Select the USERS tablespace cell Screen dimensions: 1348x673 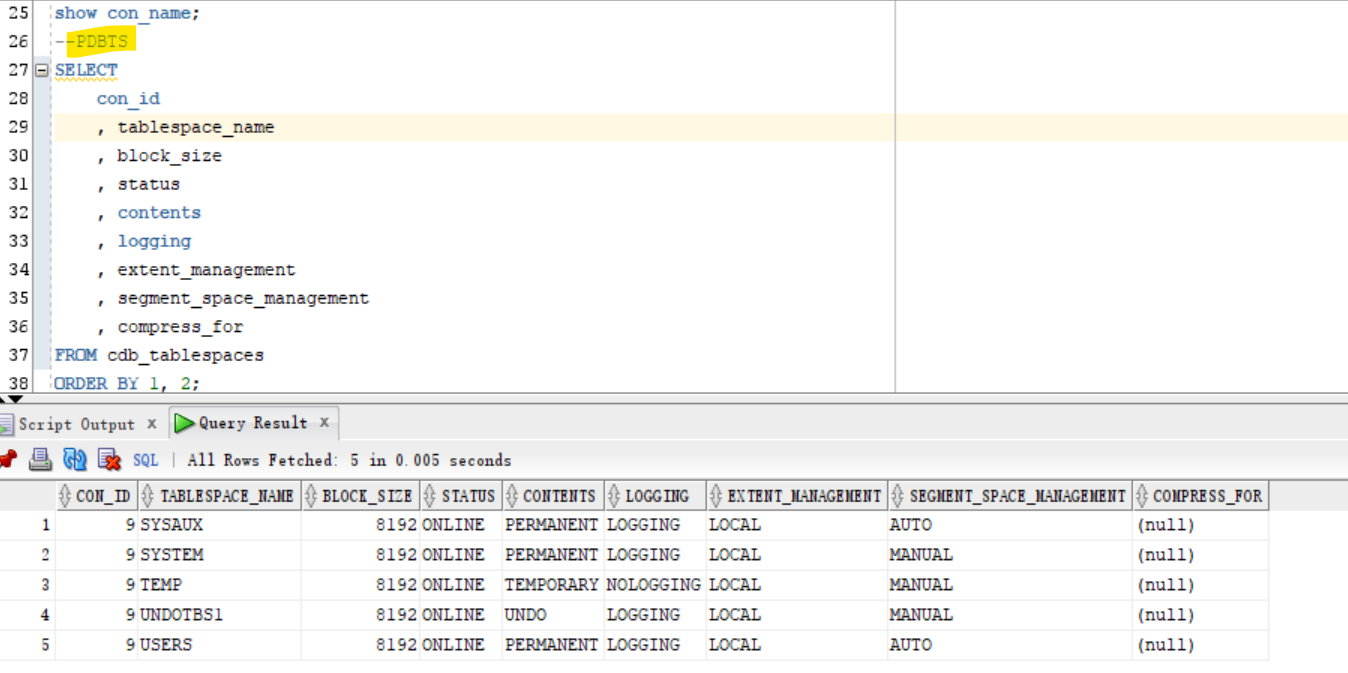pyautogui.click(x=219, y=645)
